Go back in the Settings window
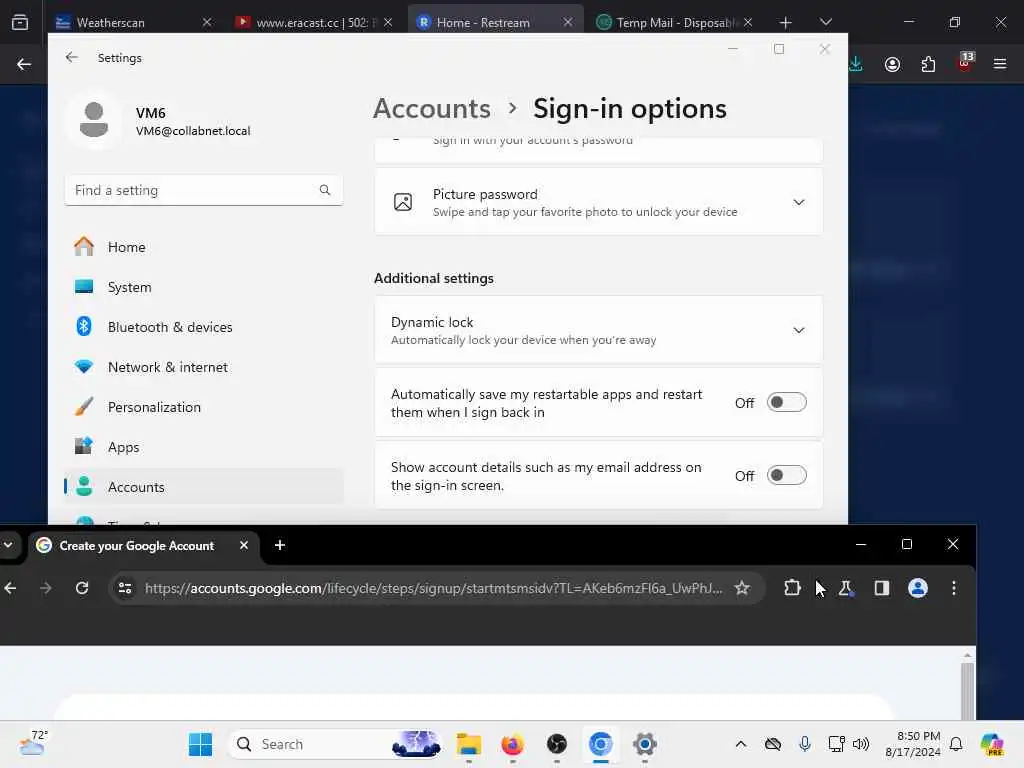Viewport: 1024px width, 768px height. [x=72, y=57]
